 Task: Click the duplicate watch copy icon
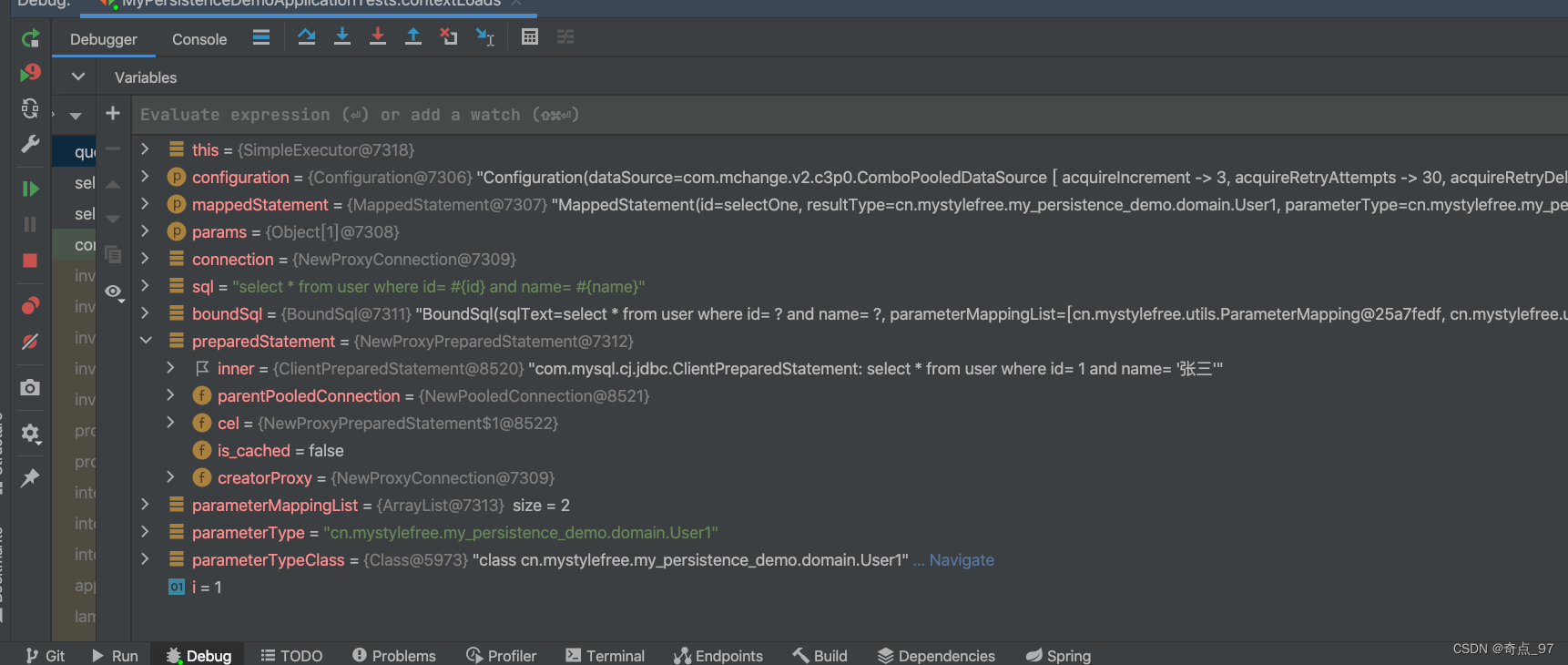point(113,254)
